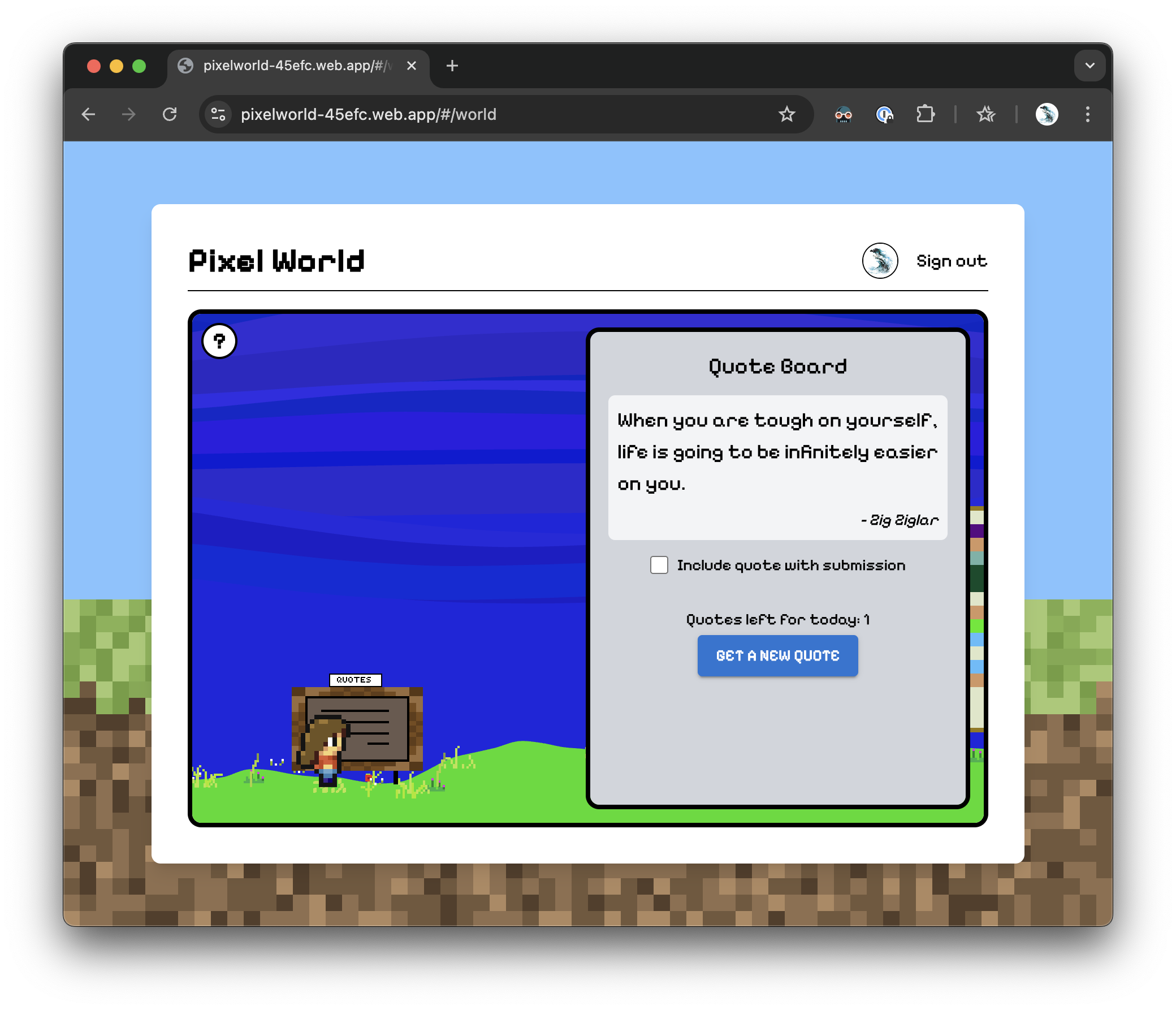Click the blue 1Password-style extension icon
This screenshot has height=1010, width=1176.
tap(884, 115)
